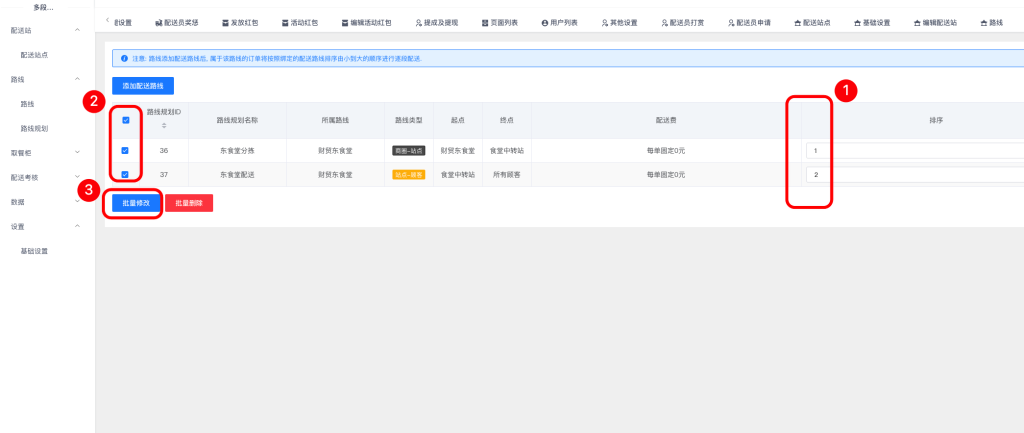Click the 用户列表 tab icon
The width and height of the screenshot is (1024, 433).
[x=545, y=22]
